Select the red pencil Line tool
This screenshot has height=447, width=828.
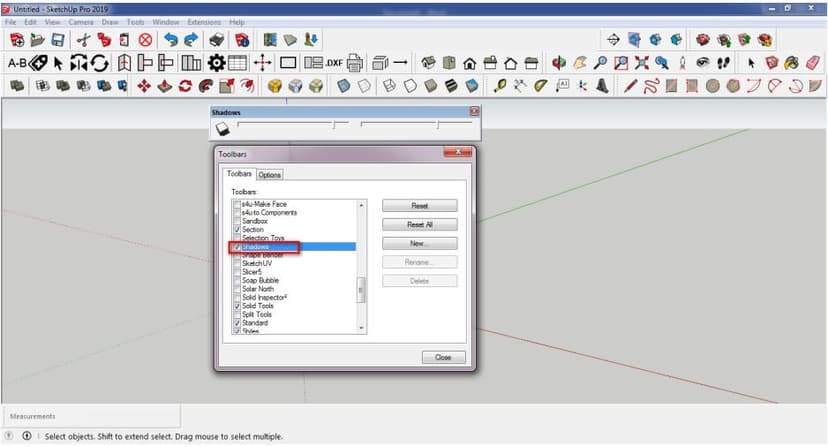tap(631, 86)
